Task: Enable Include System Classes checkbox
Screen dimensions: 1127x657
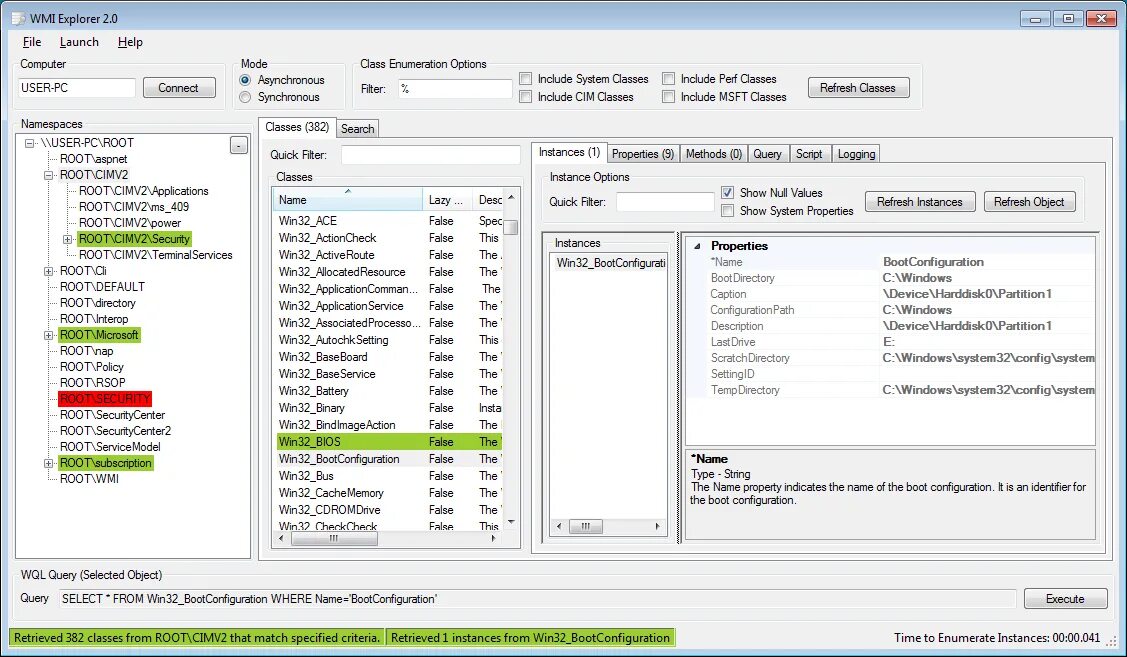Action: (525, 79)
